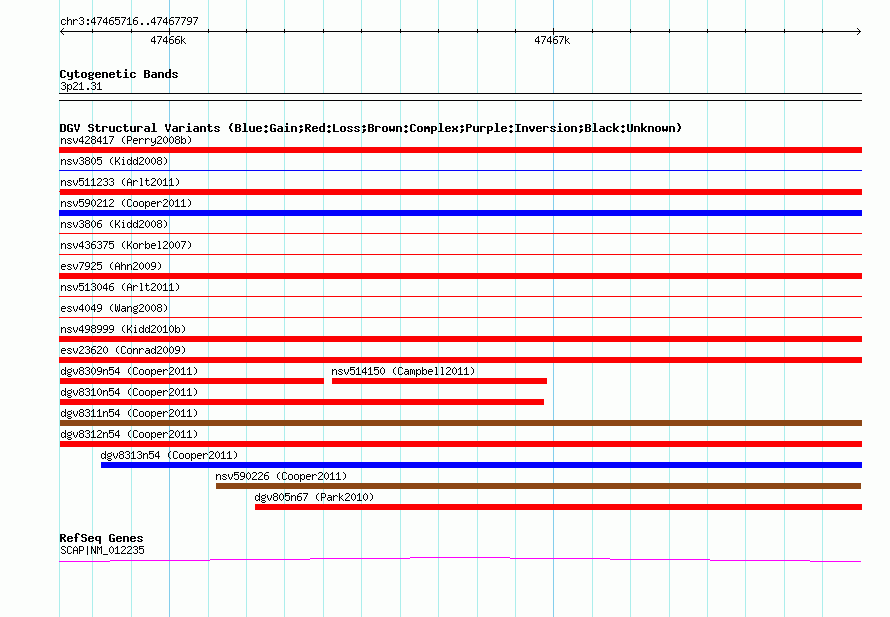Screen dimensions: 890x617
Task: Click the red bar under esv23620
Action: [x=460, y=360]
